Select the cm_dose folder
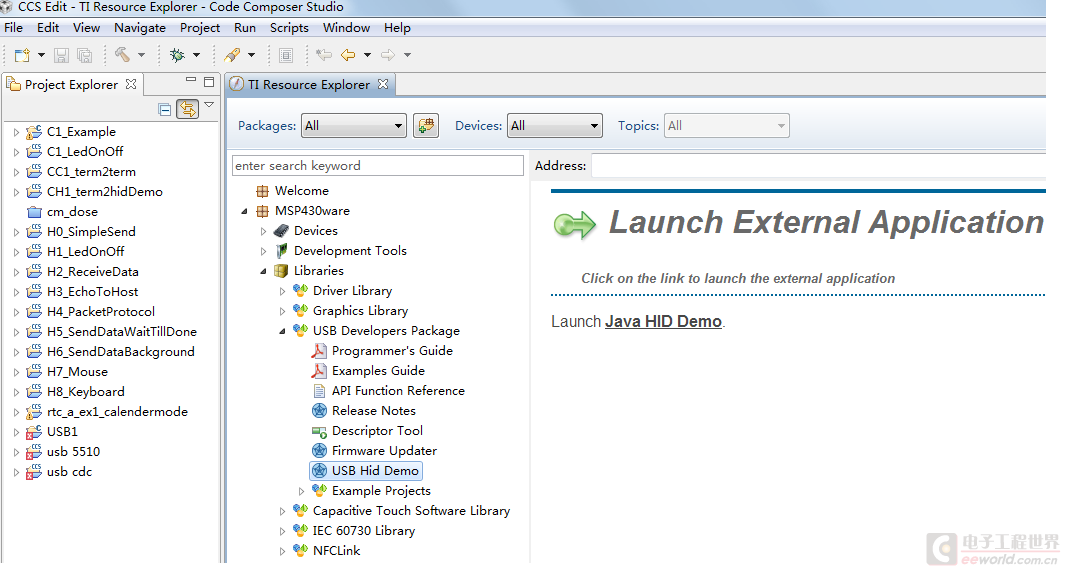The image size is (1066, 572). pos(72,212)
